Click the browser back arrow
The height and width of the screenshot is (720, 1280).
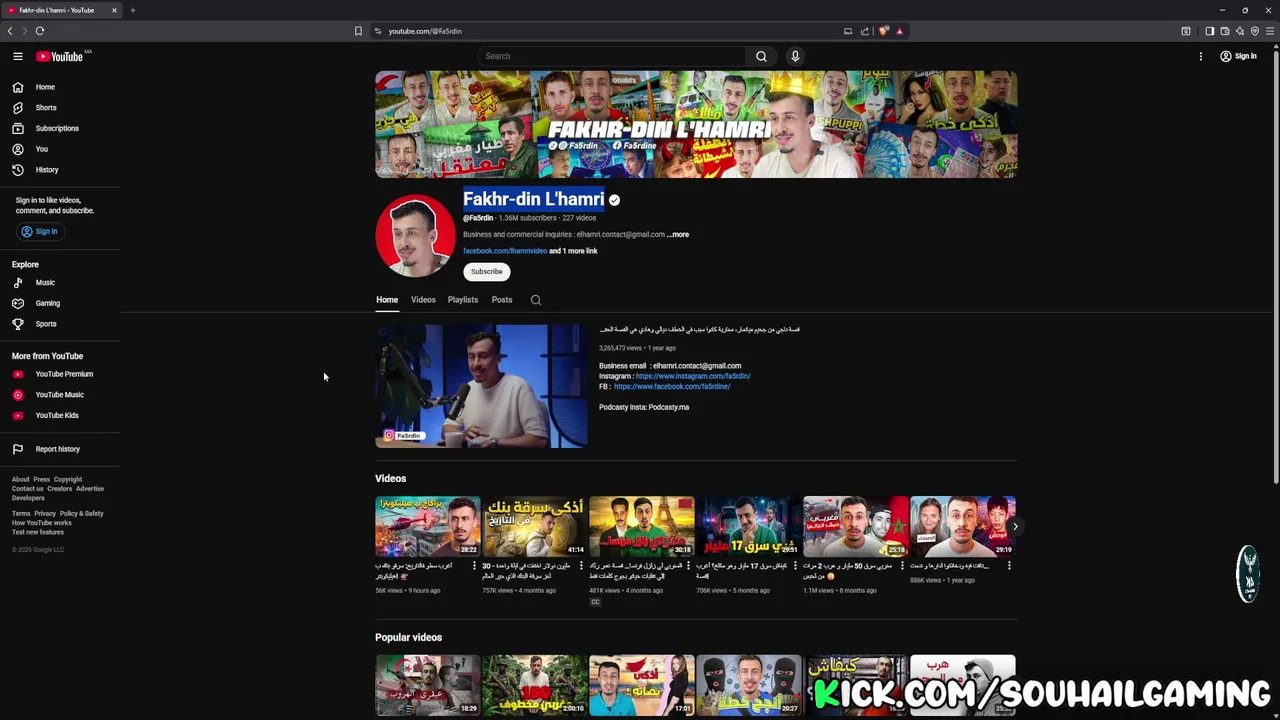[x=10, y=31]
